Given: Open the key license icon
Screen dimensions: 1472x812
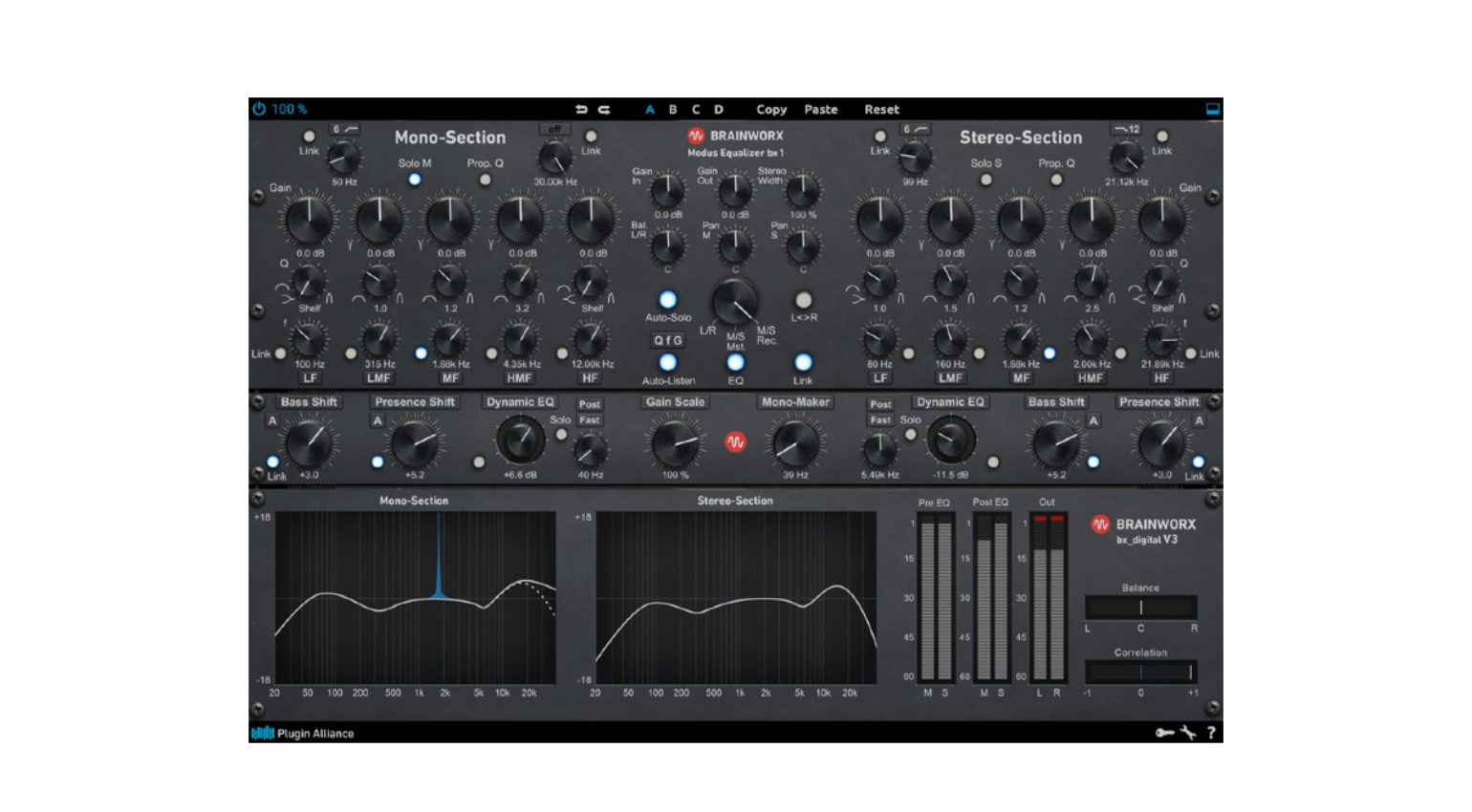Looking at the screenshot, I should pos(1164,733).
